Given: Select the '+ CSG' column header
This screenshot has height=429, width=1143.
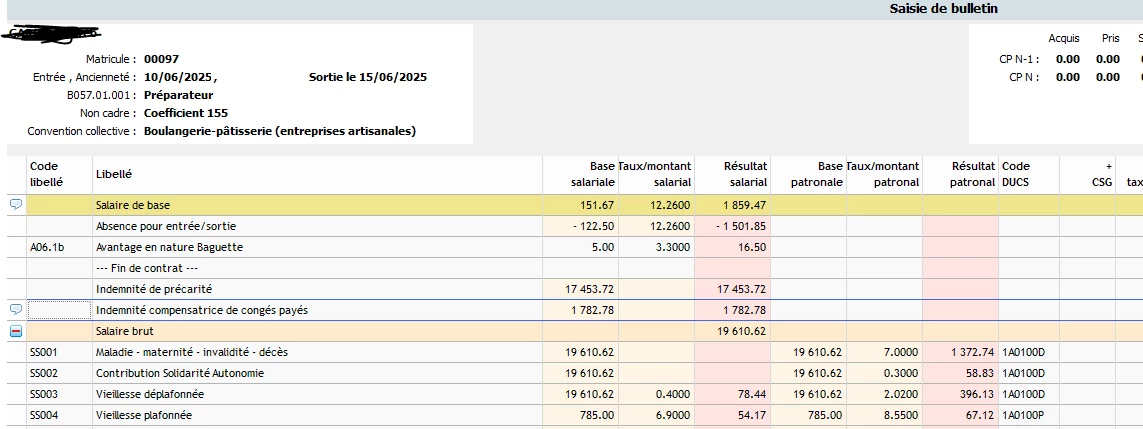Looking at the screenshot, I should pos(1087,174).
